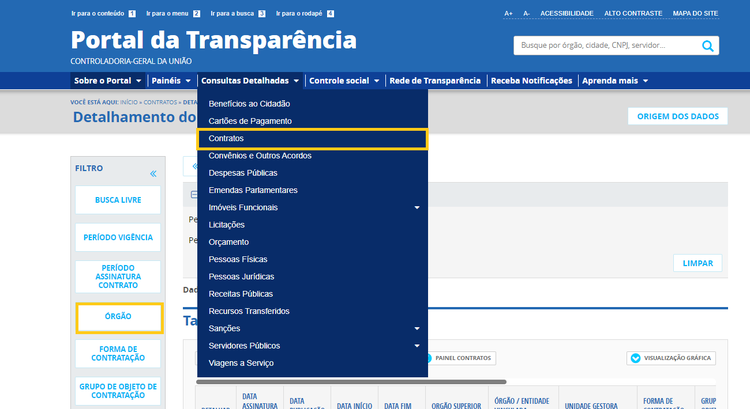Open Viagens a Serviço menu entry
This screenshot has width=750, height=409.
coord(241,363)
